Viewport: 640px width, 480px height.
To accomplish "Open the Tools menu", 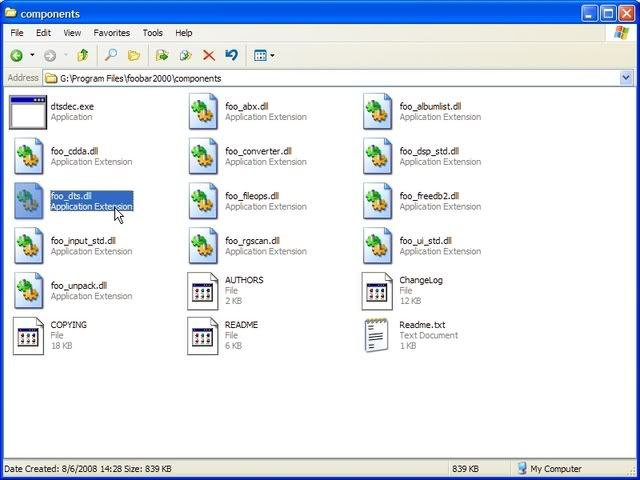I will click(x=152, y=33).
